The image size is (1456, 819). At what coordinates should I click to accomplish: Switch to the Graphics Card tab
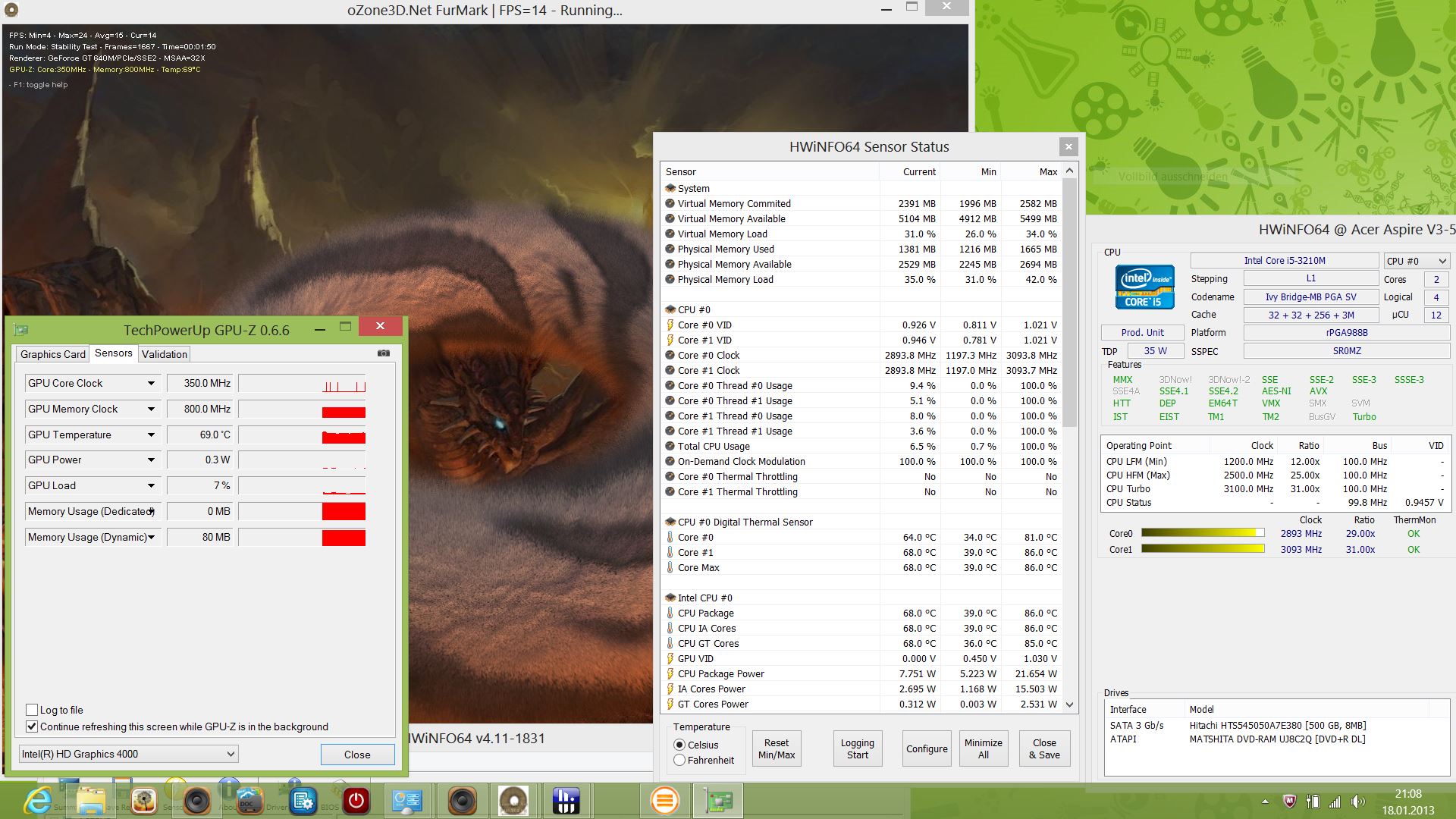point(53,354)
